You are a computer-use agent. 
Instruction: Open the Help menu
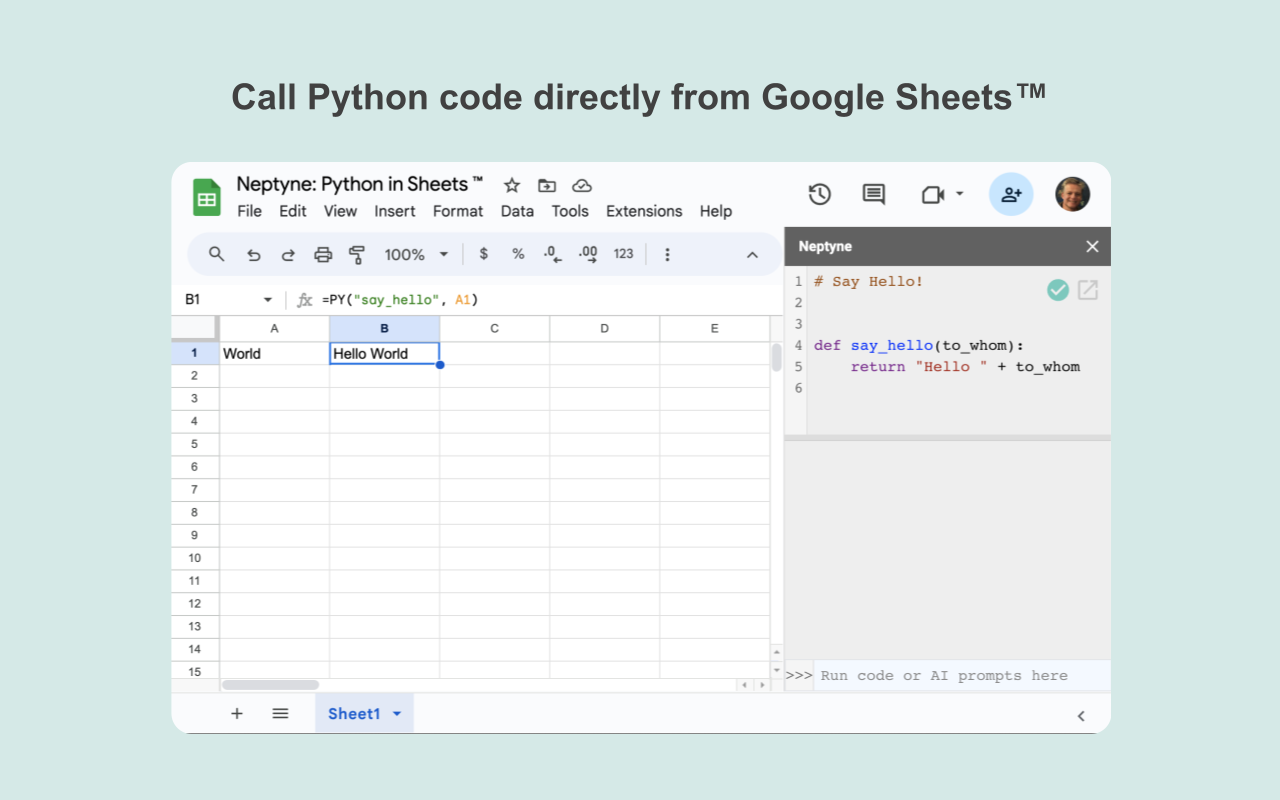(x=716, y=211)
